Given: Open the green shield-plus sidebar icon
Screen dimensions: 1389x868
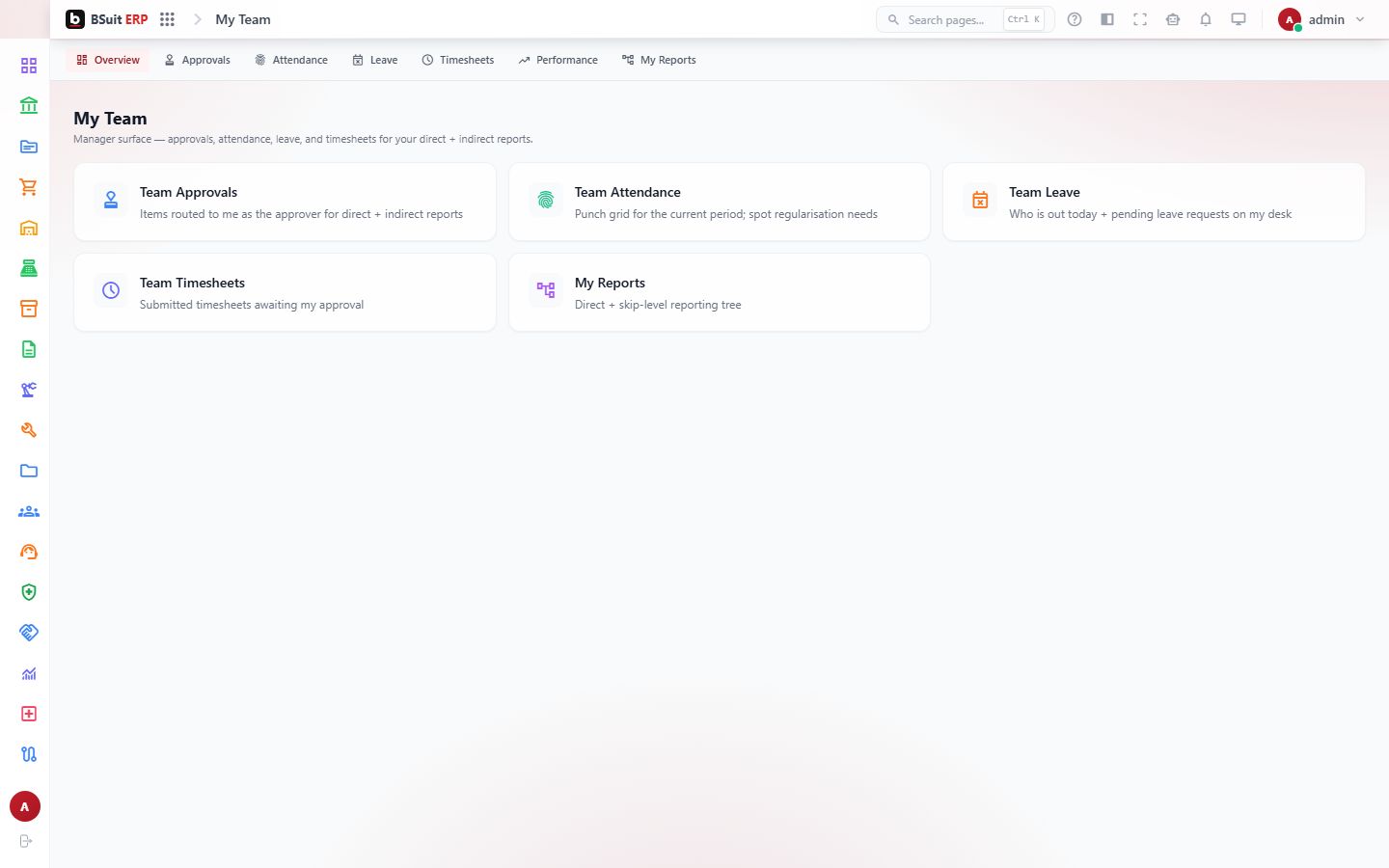Looking at the screenshot, I should click(29, 592).
